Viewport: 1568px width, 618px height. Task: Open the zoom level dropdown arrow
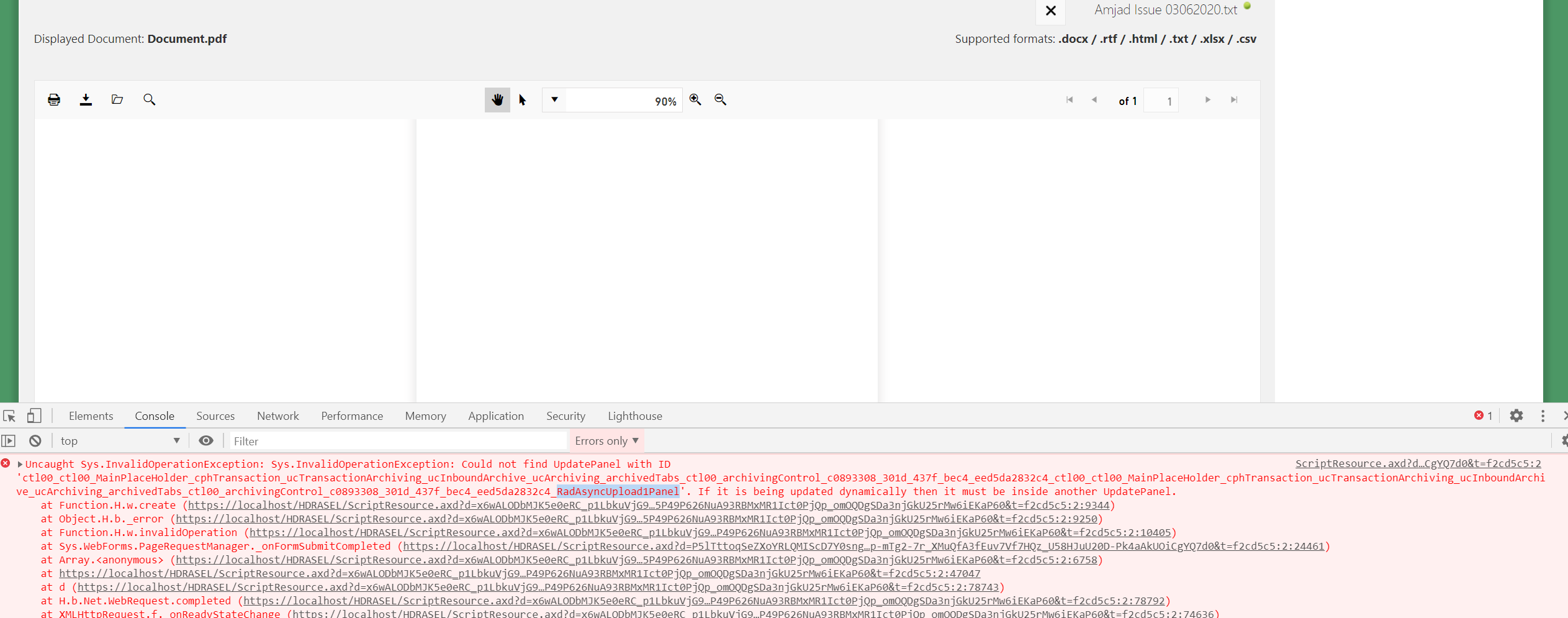tap(554, 99)
